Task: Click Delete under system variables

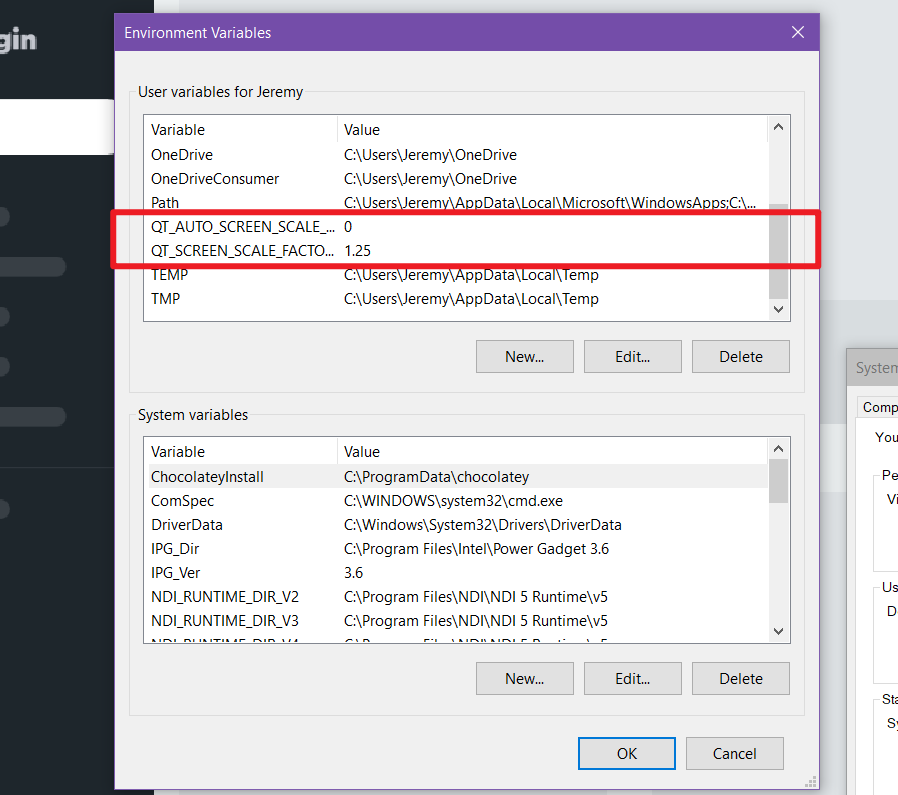Action: pos(741,679)
